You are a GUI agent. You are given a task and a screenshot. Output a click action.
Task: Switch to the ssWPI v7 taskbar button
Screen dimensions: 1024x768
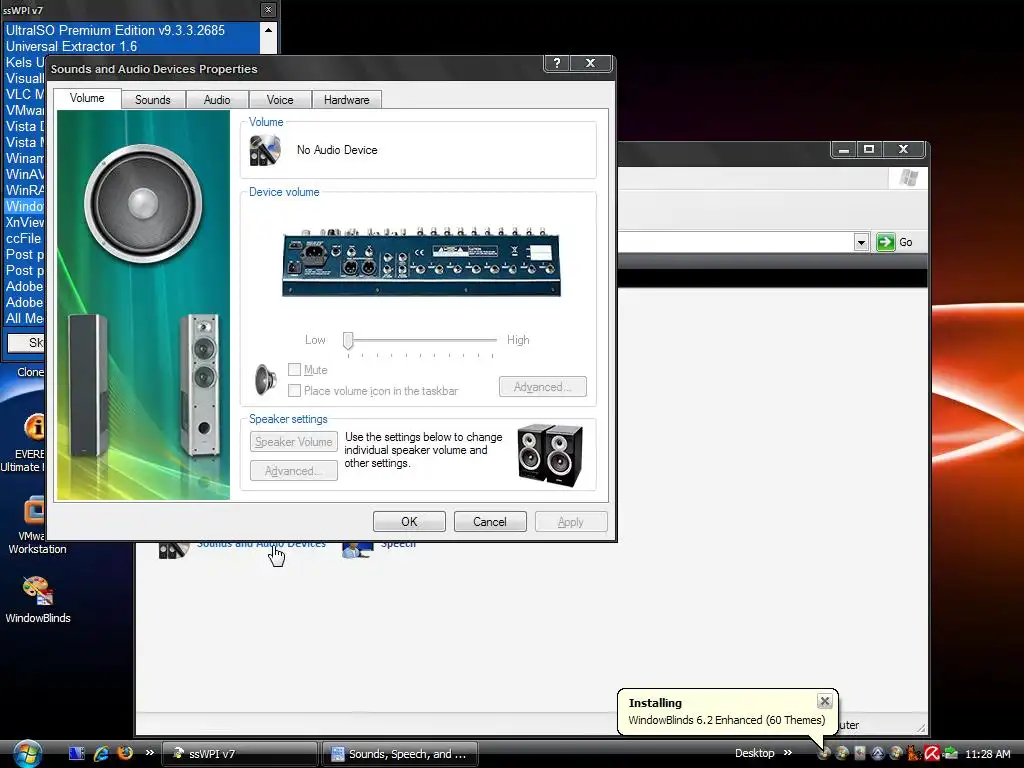click(x=239, y=754)
